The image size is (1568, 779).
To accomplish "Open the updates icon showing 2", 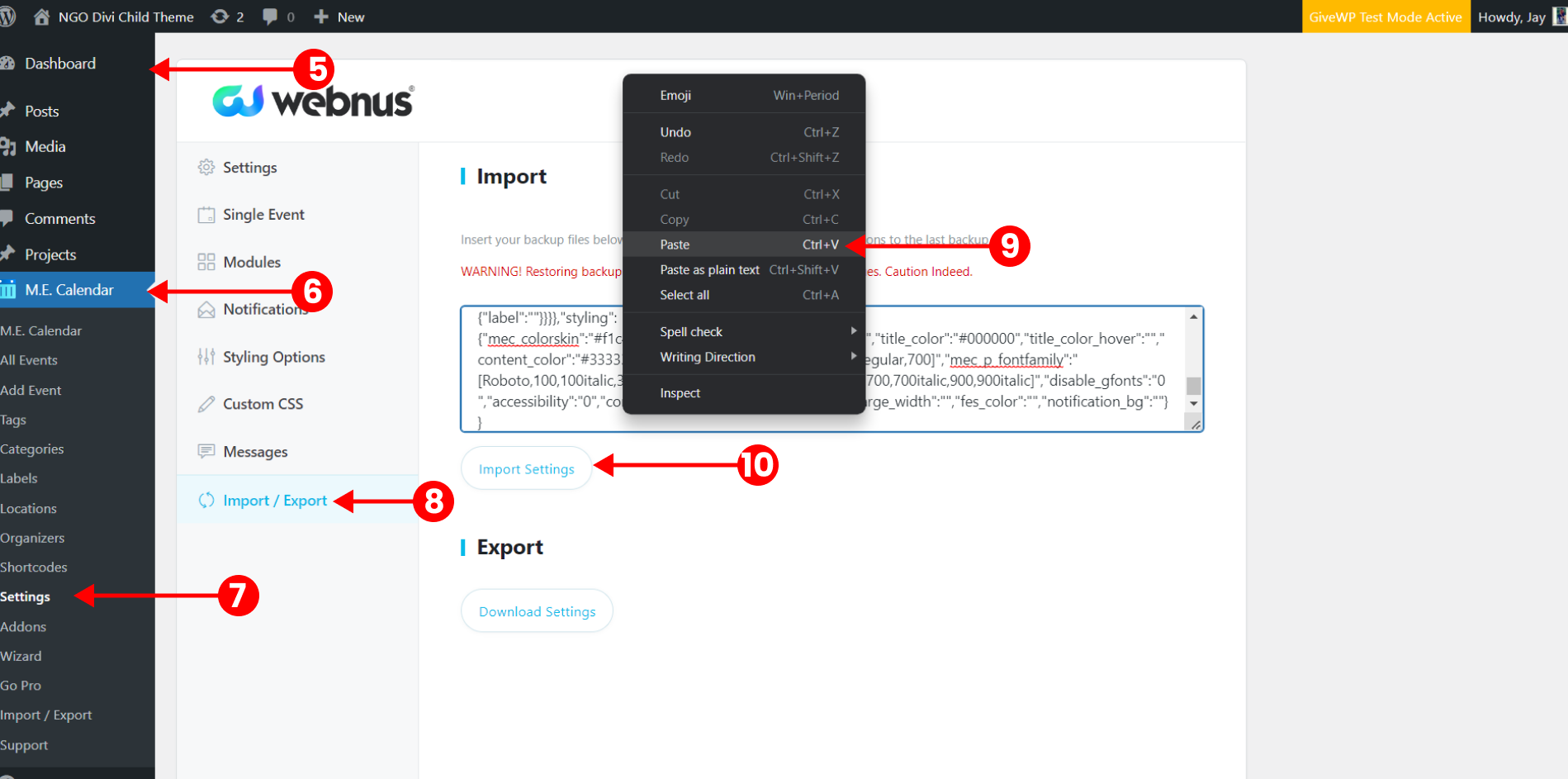I will tap(220, 17).
